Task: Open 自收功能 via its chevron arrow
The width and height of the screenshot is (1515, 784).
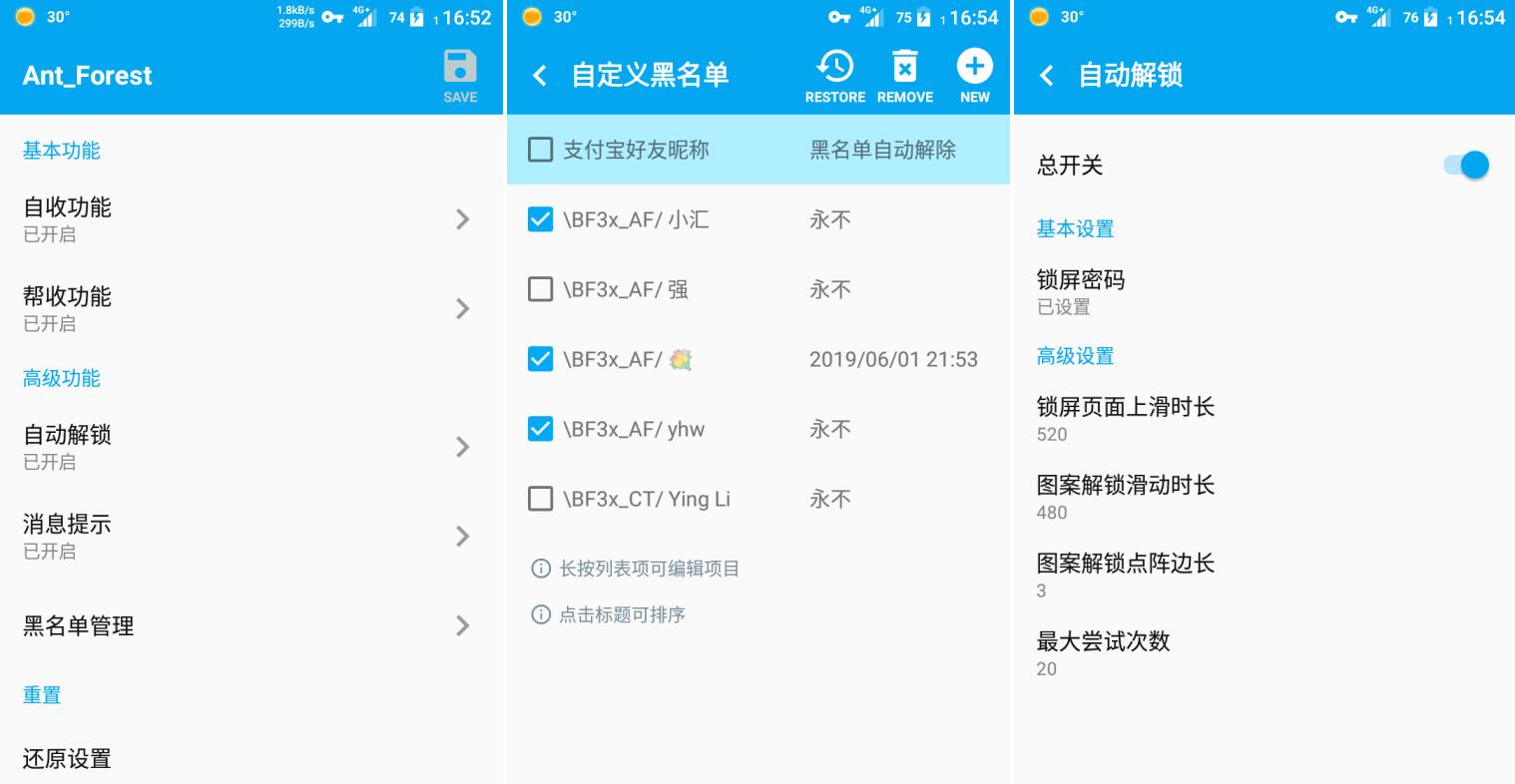Action: tap(462, 219)
